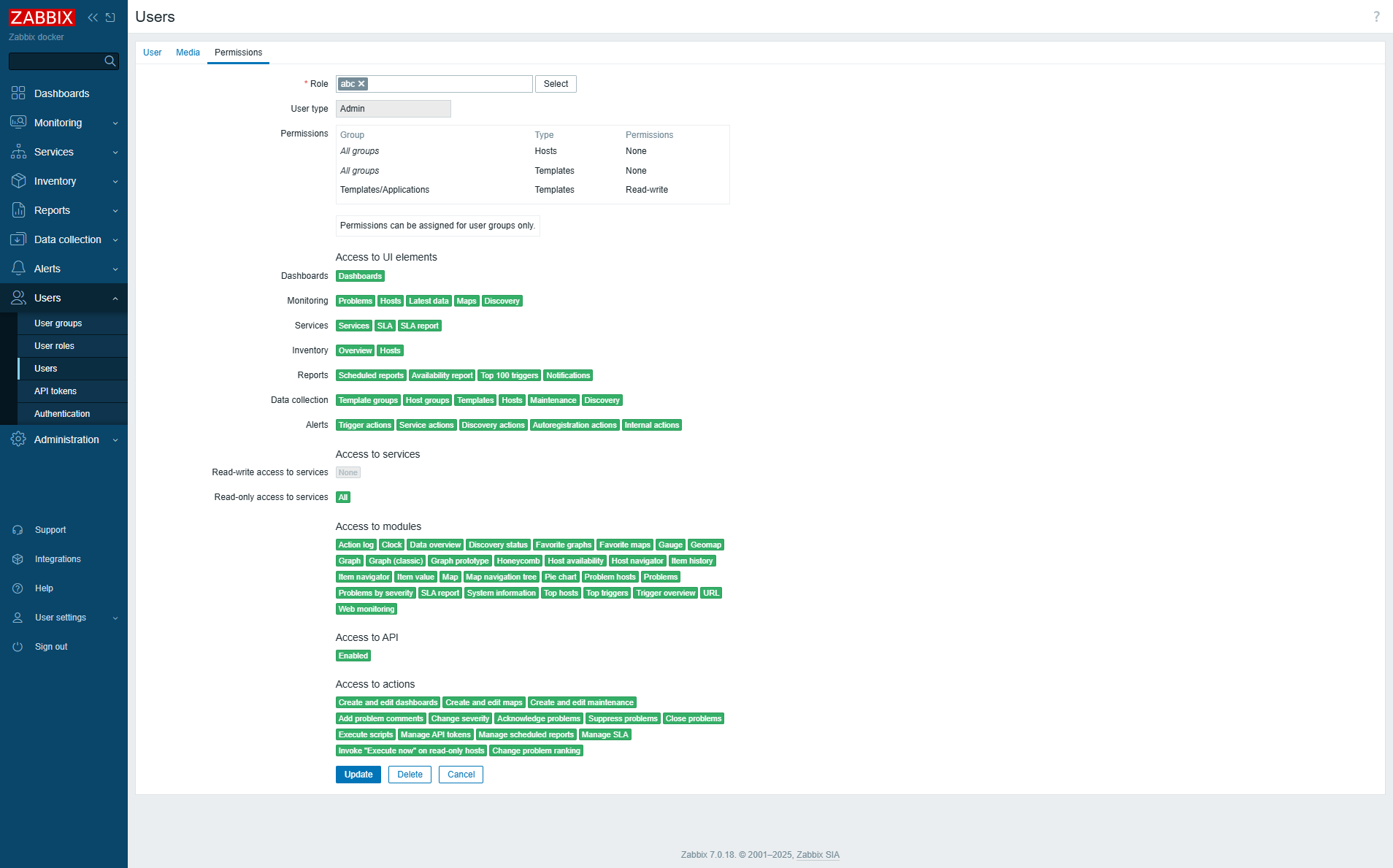
Task: Remove the abc role tag
Action: [361, 84]
